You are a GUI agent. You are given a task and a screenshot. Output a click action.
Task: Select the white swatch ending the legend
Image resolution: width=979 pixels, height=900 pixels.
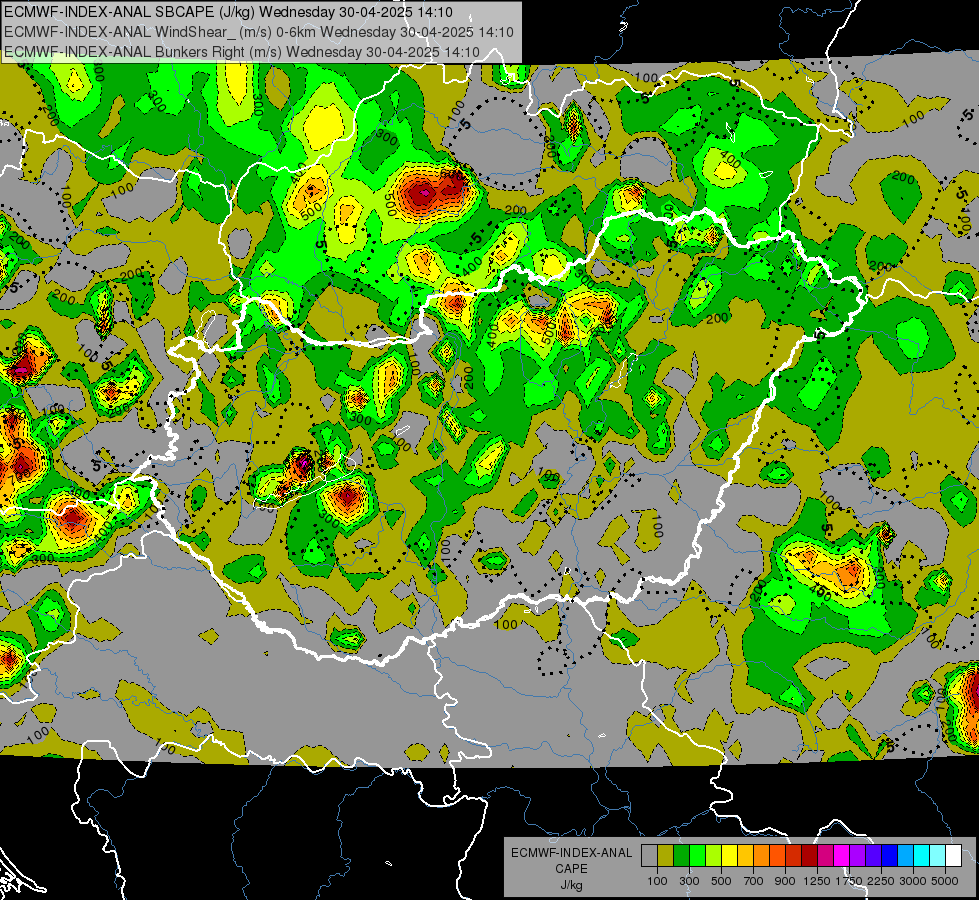pos(953,856)
